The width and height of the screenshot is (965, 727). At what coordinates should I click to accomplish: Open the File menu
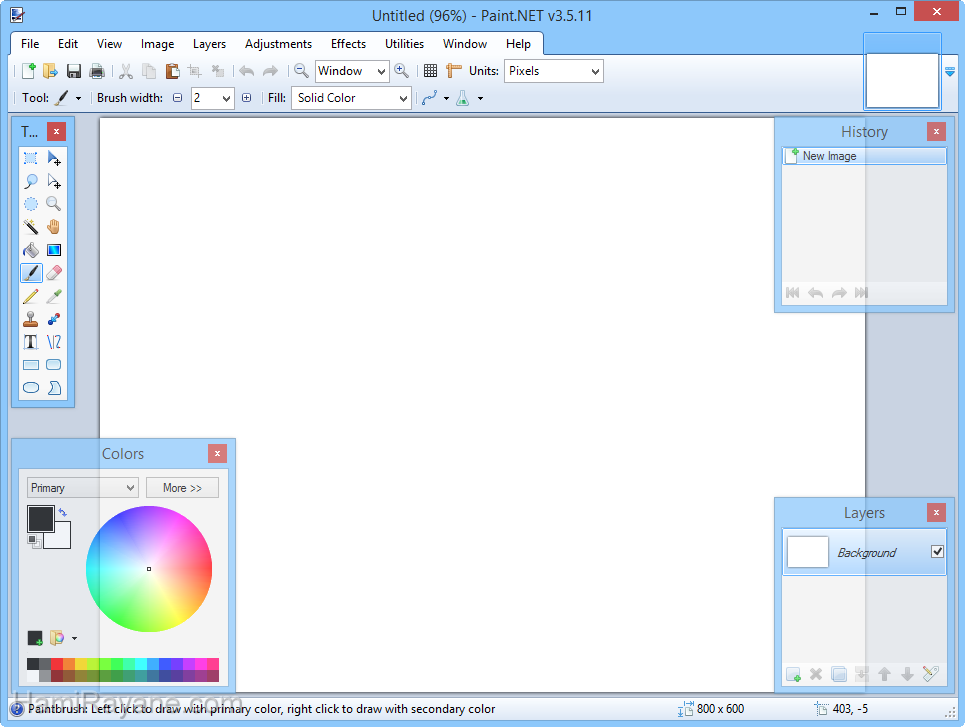pyautogui.click(x=30, y=44)
